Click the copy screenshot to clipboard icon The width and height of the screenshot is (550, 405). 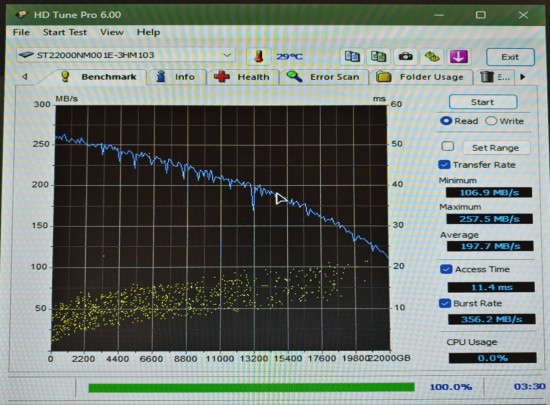coord(378,56)
